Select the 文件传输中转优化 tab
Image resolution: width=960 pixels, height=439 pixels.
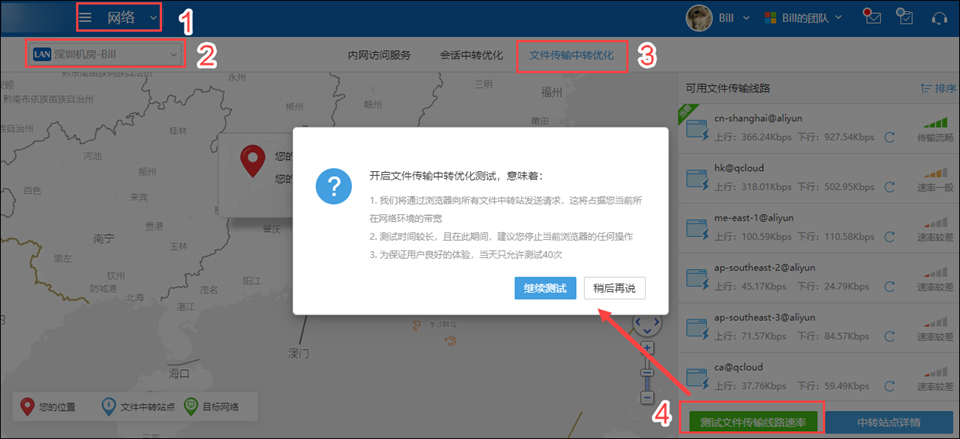coord(571,55)
